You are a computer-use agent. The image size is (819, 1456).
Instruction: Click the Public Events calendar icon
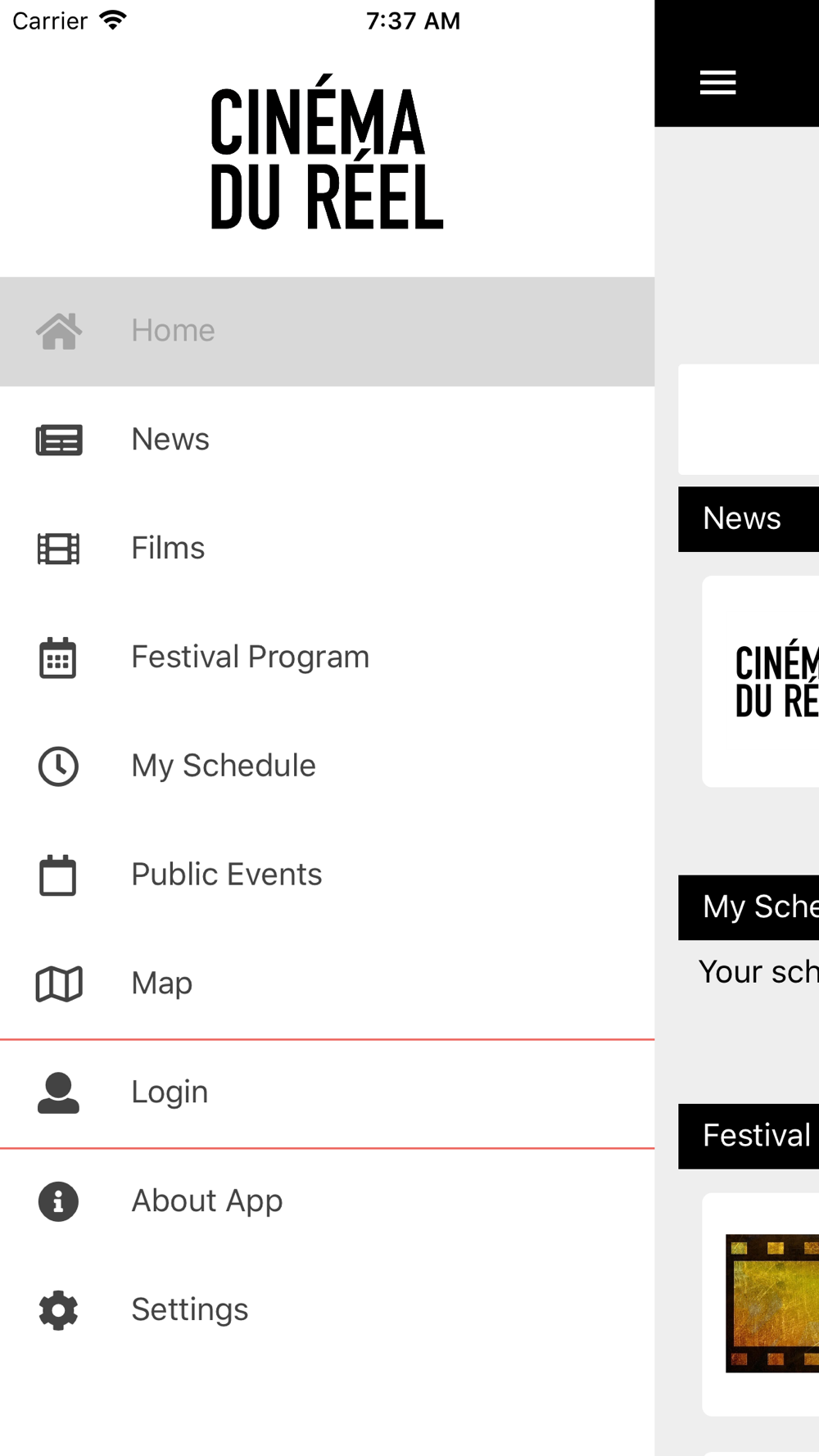58,875
